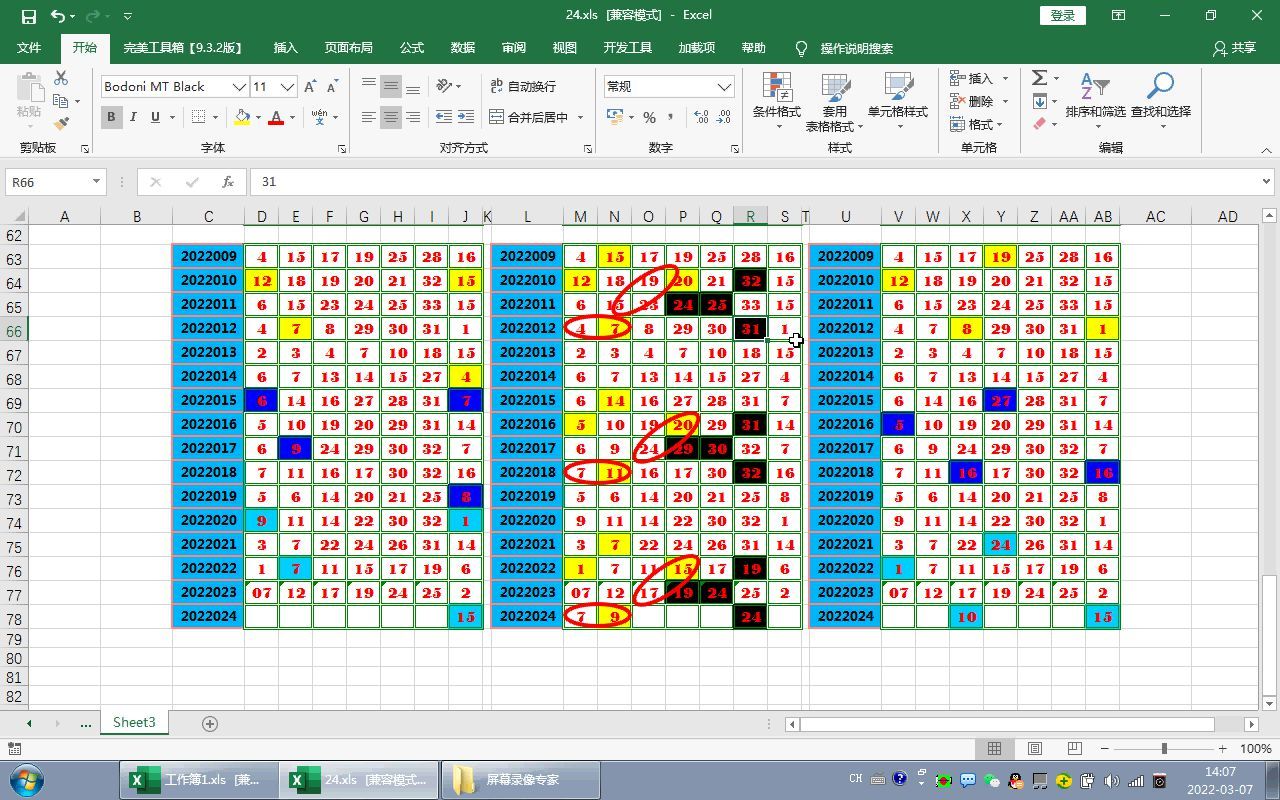
Task: Expand the formula bar
Action: click(x=1267, y=182)
